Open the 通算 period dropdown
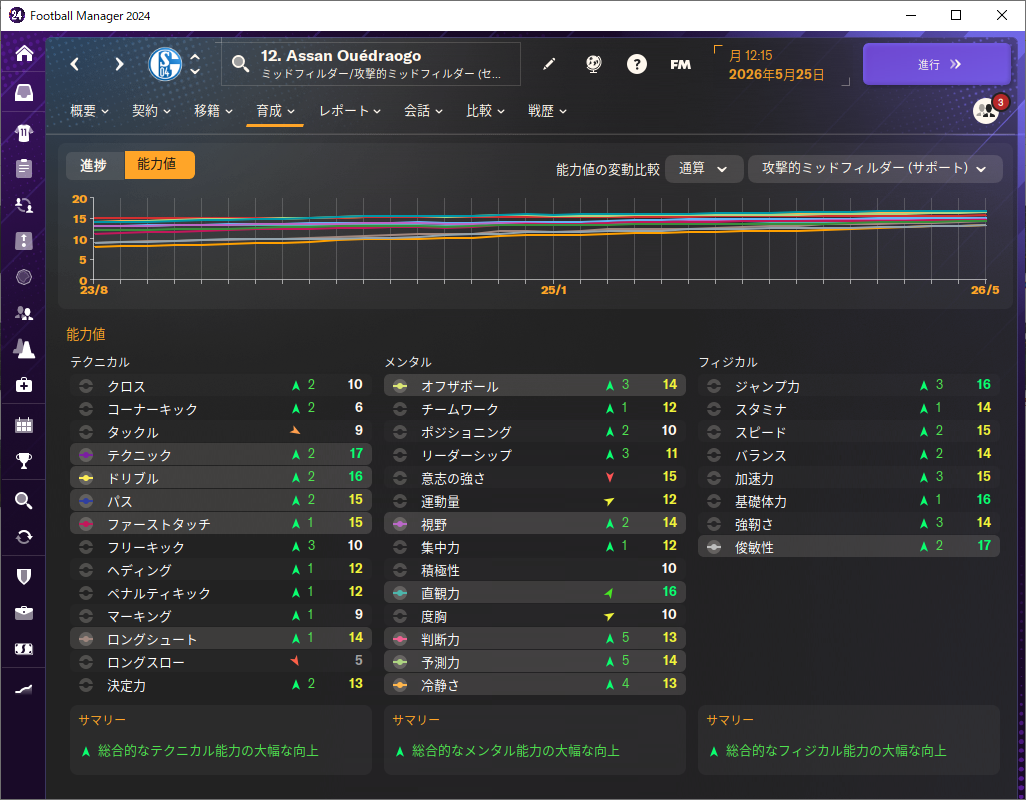Image resolution: width=1026 pixels, height=800 pixels. click(x=703, y=169)
